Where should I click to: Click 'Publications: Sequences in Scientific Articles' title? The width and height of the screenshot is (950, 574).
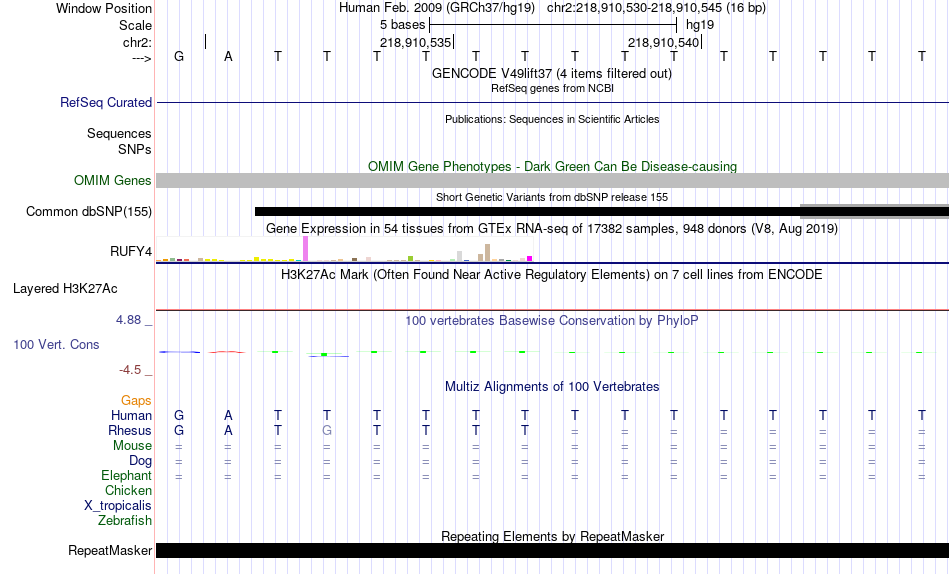(552, 119)
